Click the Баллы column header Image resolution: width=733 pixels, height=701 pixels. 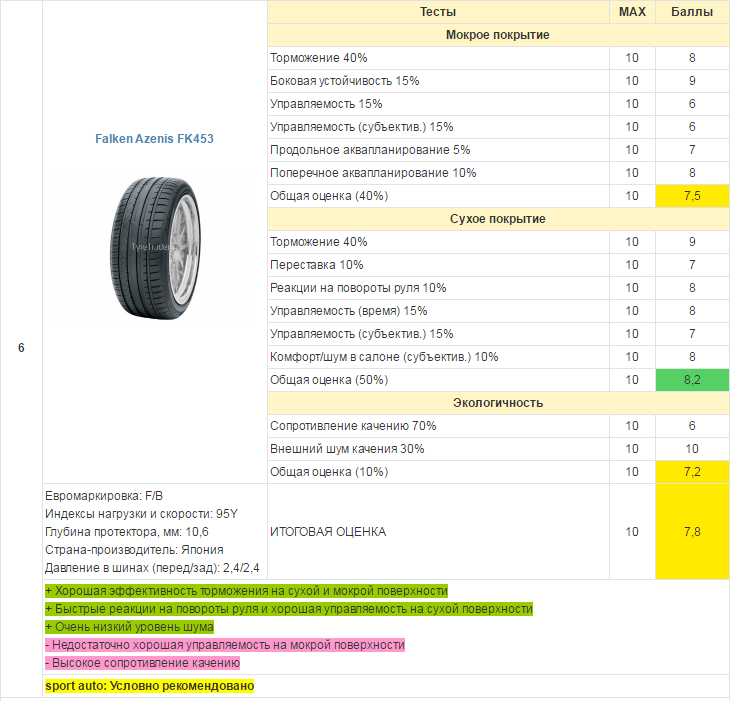click(691, 12)
